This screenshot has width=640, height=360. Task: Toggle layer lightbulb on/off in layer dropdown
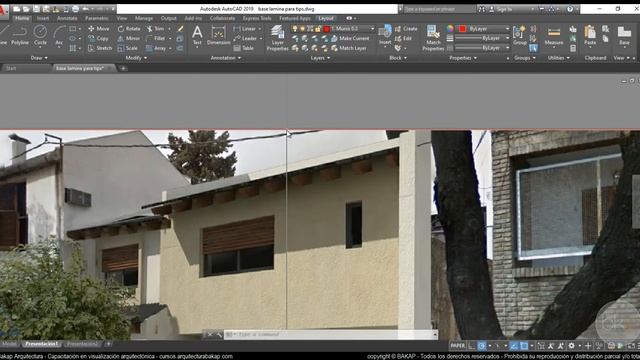pyautogui.click(x=295, y=29)
